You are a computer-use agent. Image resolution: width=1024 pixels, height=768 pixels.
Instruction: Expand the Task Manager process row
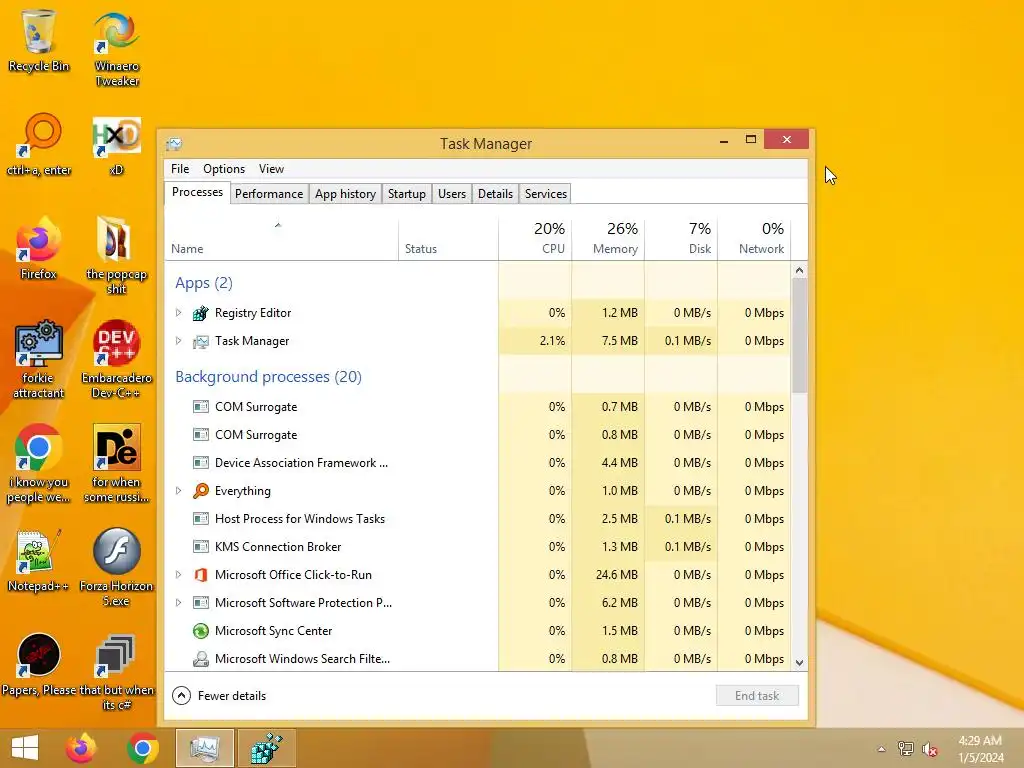[x=178, y=341]
